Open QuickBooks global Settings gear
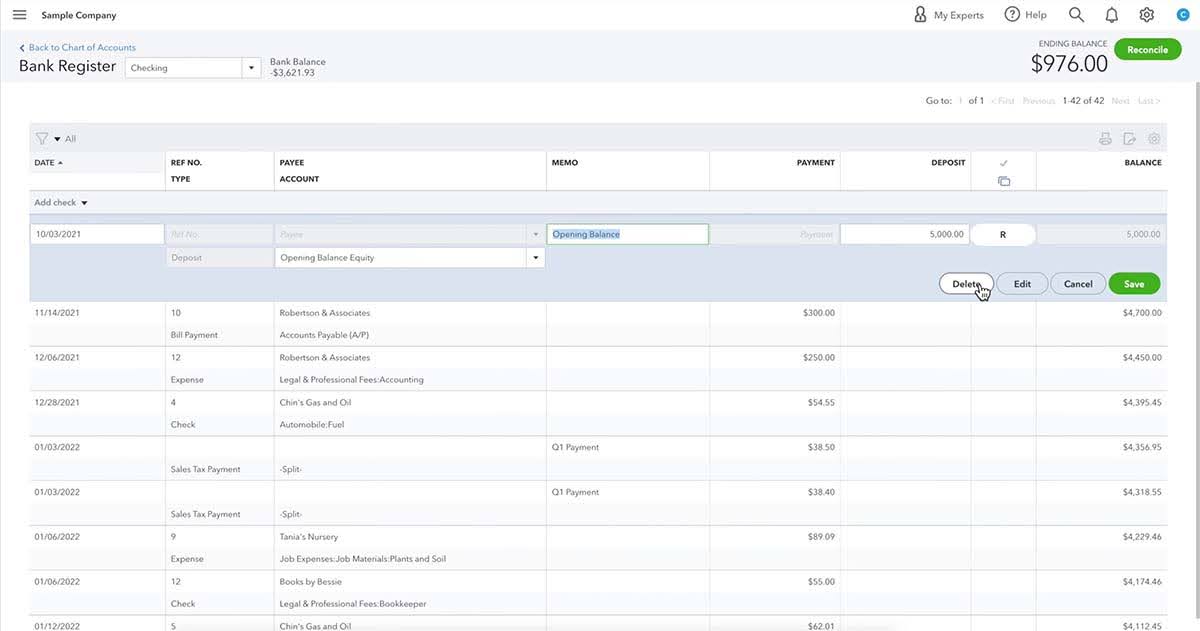The width and height of the screenshot is (1200, 631). pos(1146,14)
